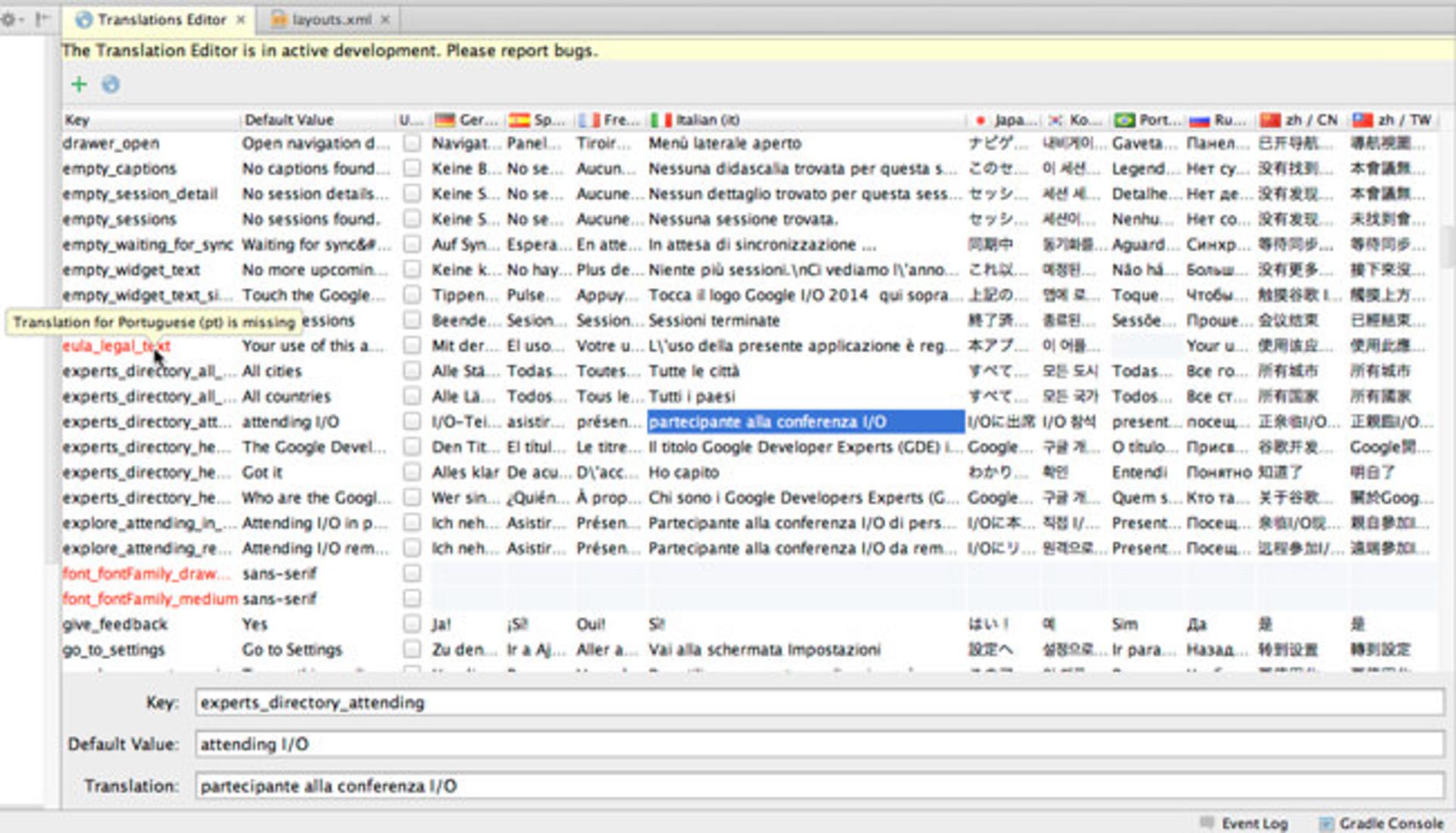Select highlighted Italian cell 'partecipante alla conferenza I/O'

click(805, 421)
